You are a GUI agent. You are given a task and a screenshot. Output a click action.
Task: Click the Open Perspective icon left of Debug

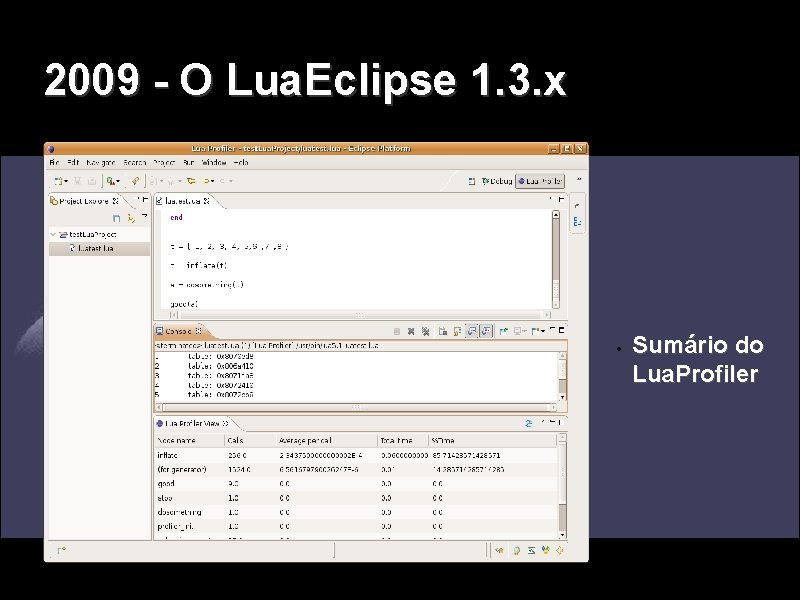pyautogui.click(x=472, y=181)
